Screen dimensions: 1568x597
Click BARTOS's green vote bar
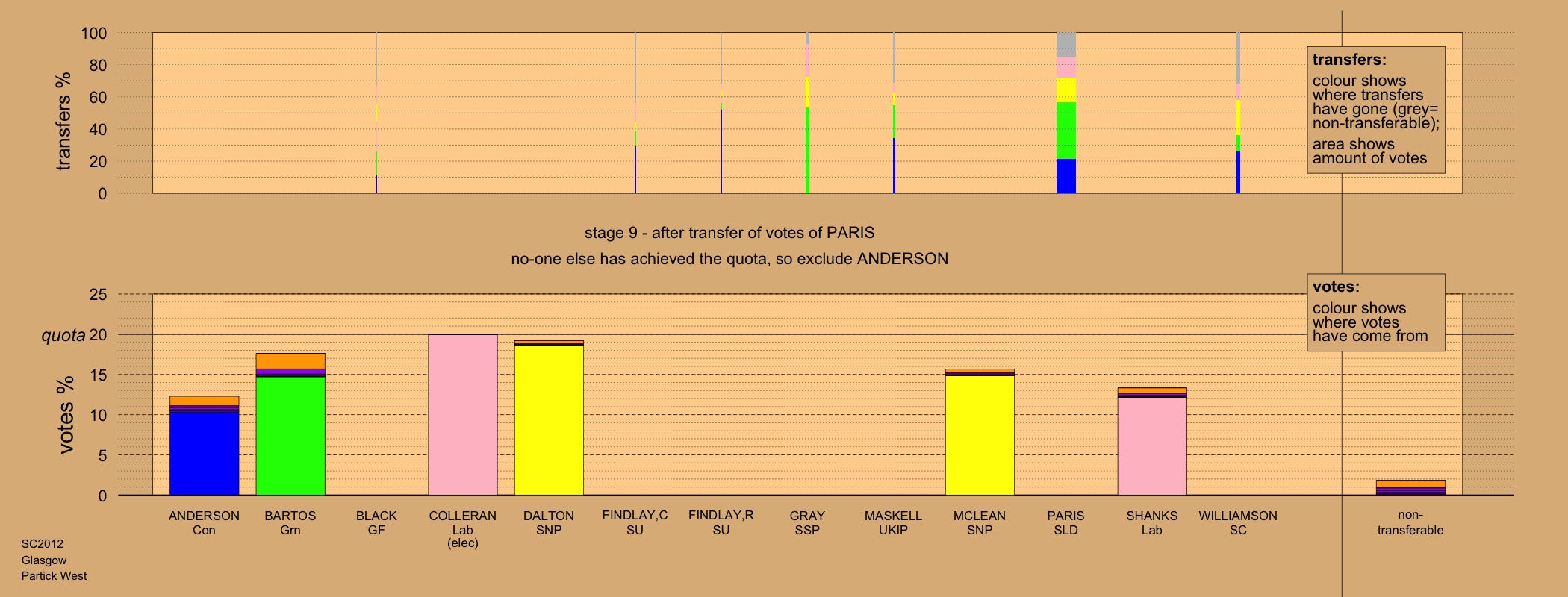(290, 436)
